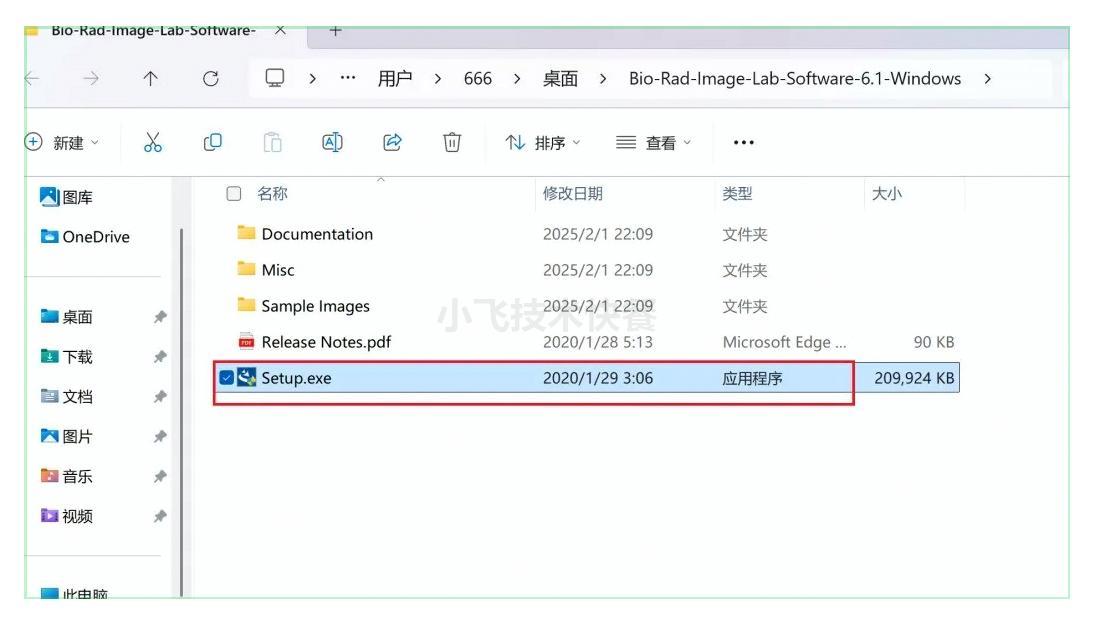This screenshot has height=626, width=1094.
Task: Select the Documentation folder name
Action: pyautogui.click(x=317, y=234)
